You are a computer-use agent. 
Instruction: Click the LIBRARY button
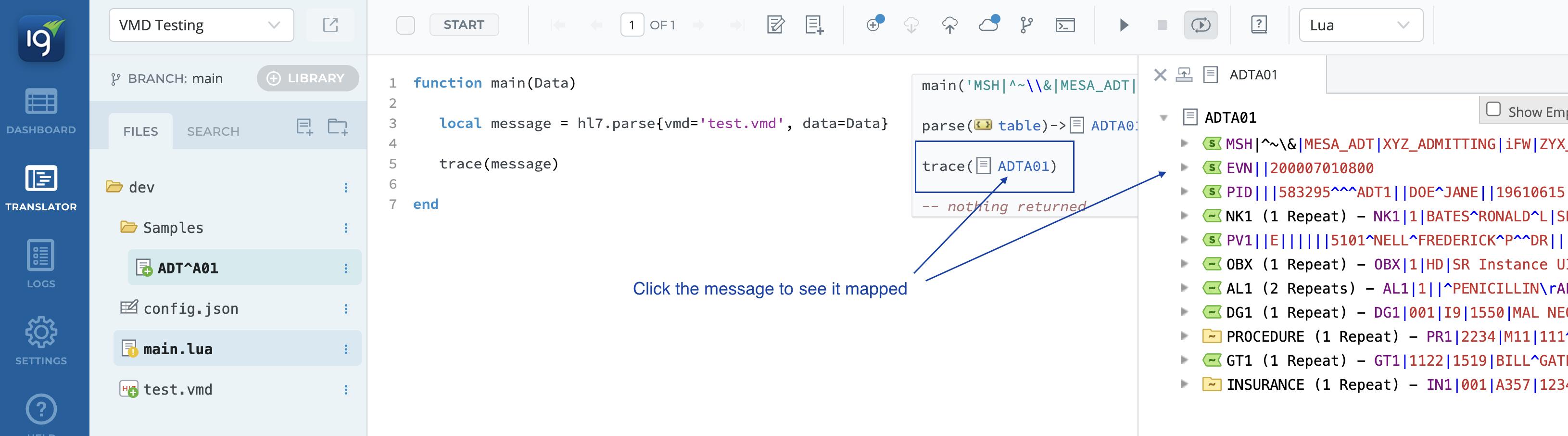point(307,78)
